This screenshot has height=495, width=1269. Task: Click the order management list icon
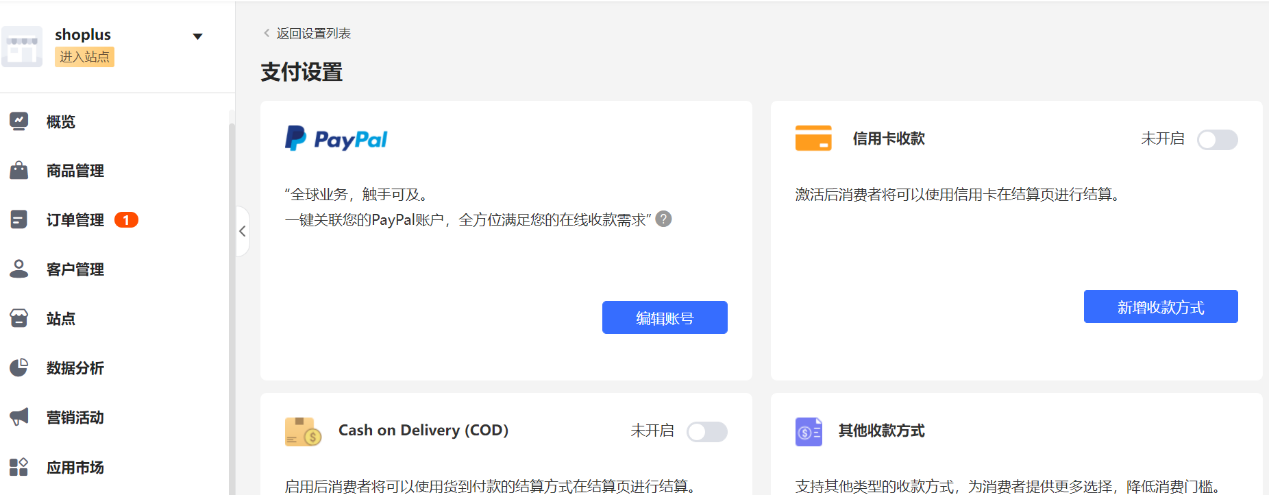coord(19,220)
